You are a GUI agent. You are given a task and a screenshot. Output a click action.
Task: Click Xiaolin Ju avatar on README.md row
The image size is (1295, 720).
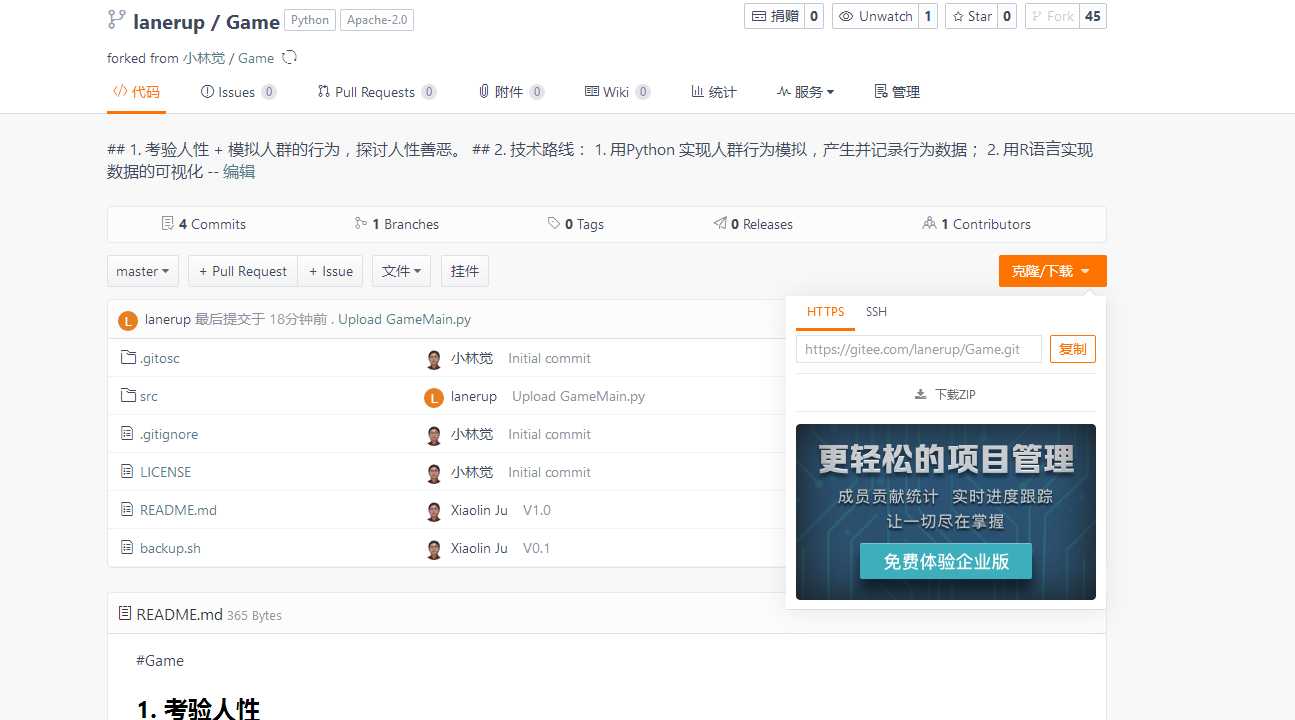click(x=434, y=511)
